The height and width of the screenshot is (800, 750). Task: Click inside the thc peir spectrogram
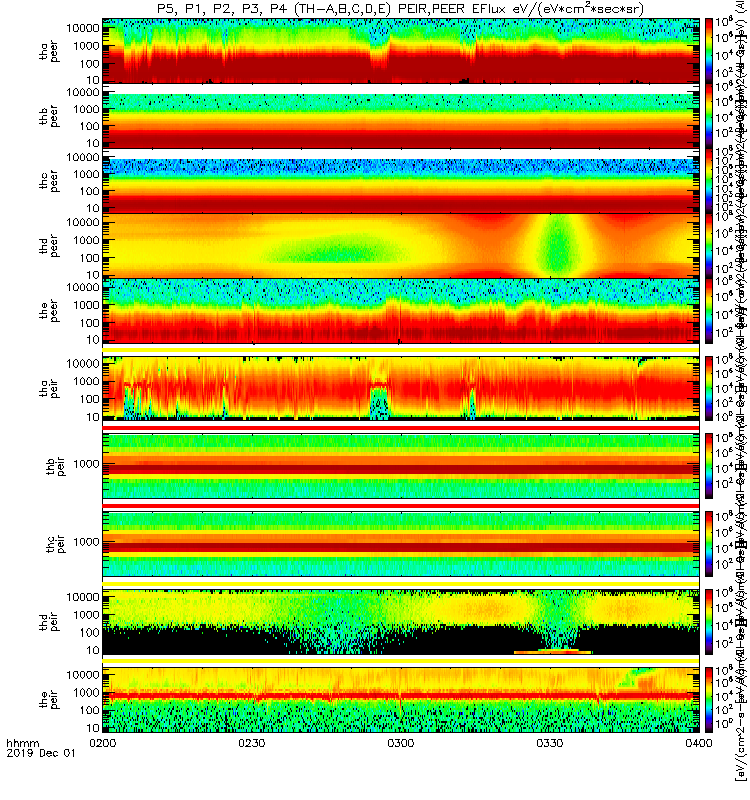click(401, 543)
